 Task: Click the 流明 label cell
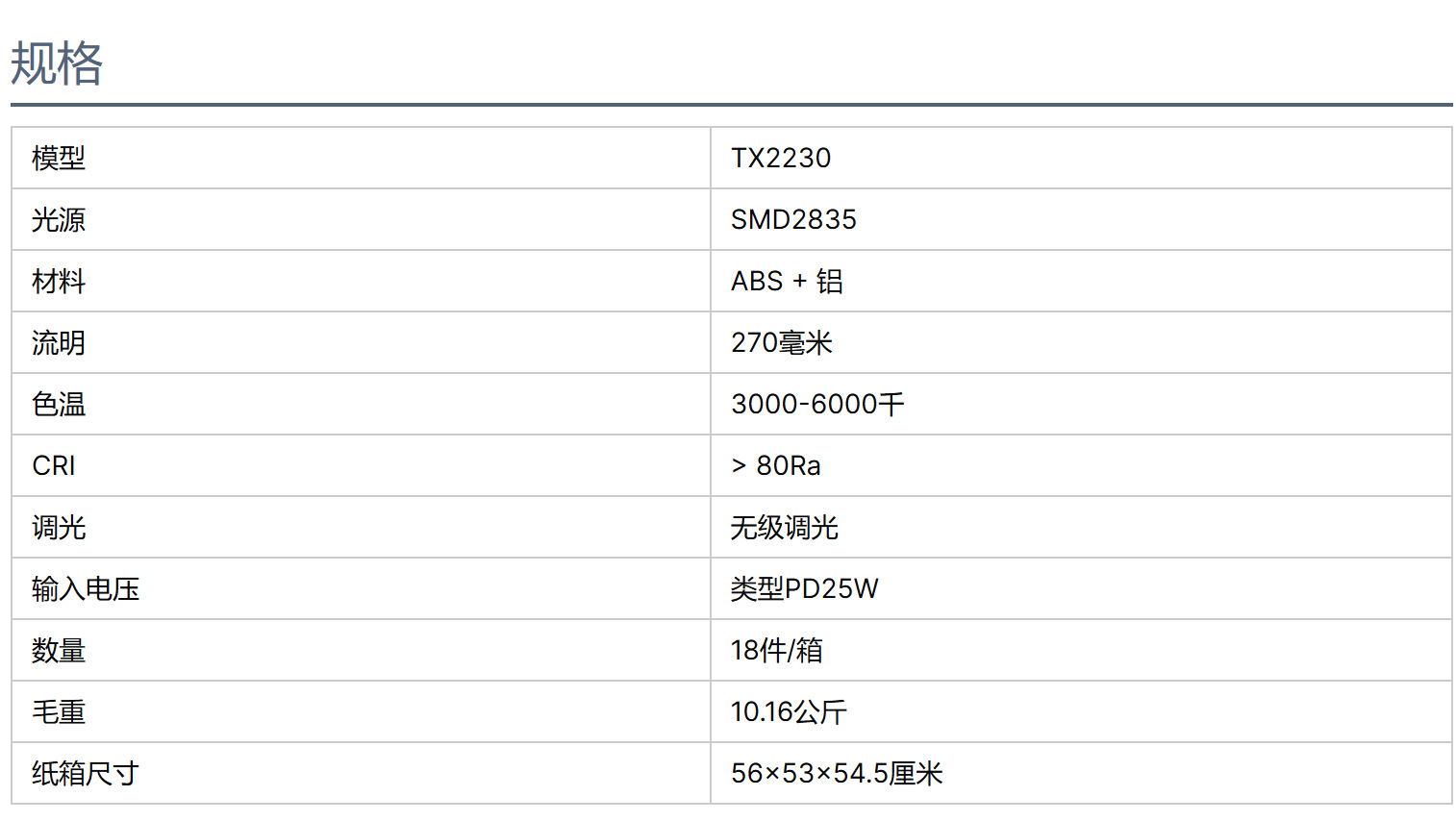coord(59,343)
